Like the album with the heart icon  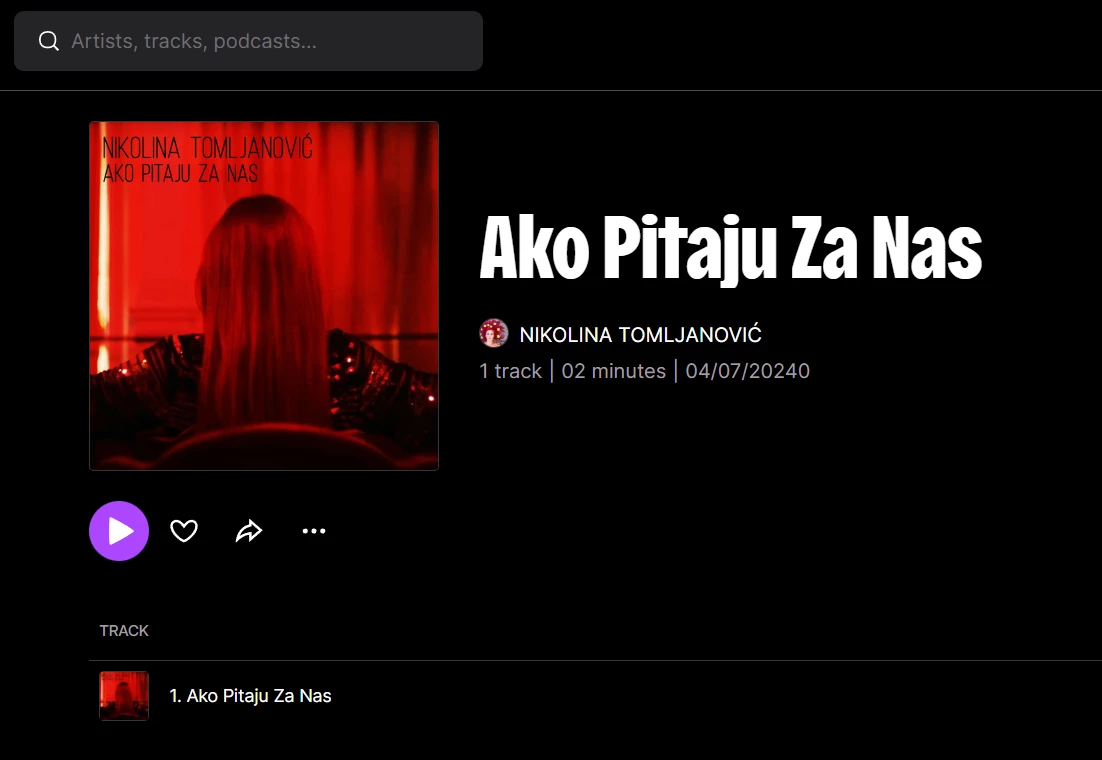click(x=184, y=531)
